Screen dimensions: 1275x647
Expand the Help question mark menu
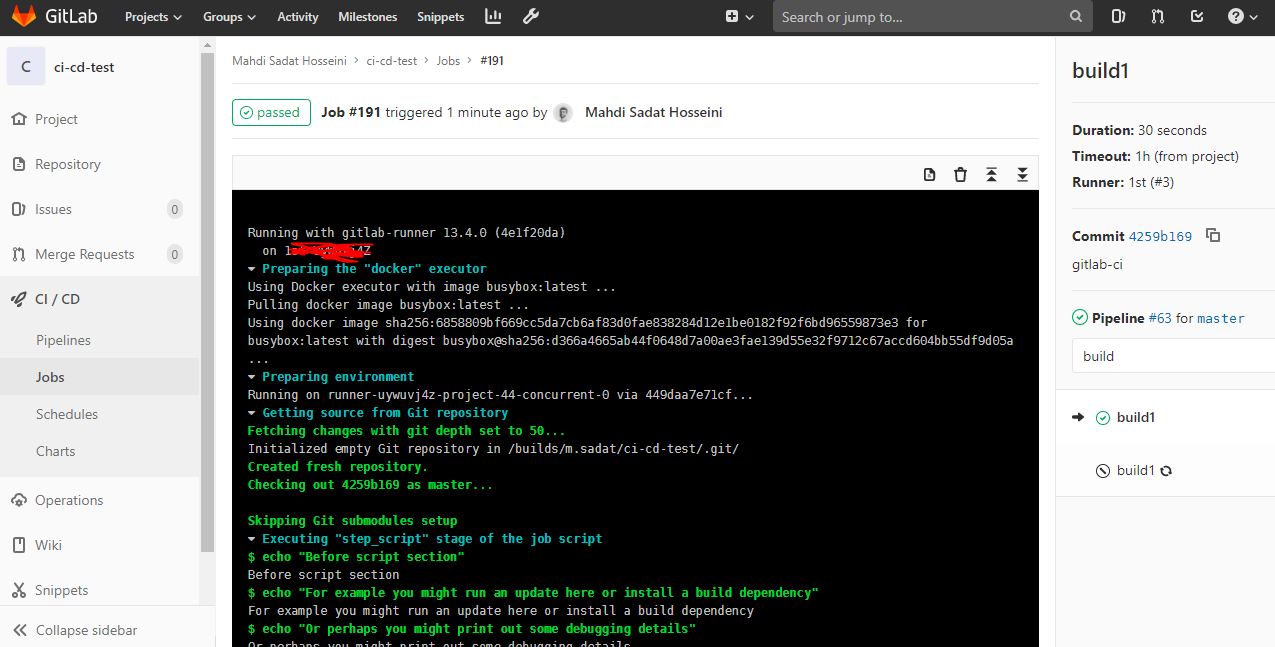[1242, 17]
